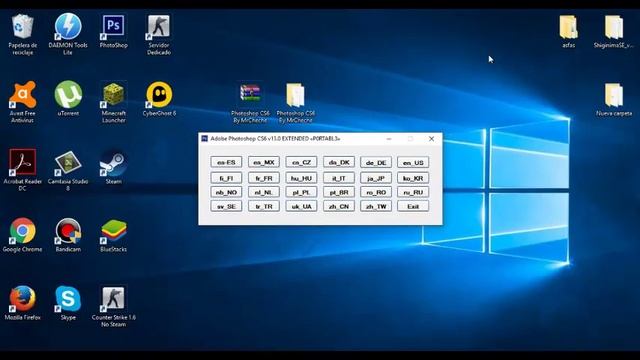Select the Photoshop CS6 By MrCheche folder
This screenshot has height=360, width=640.
(x=296, y=103)
